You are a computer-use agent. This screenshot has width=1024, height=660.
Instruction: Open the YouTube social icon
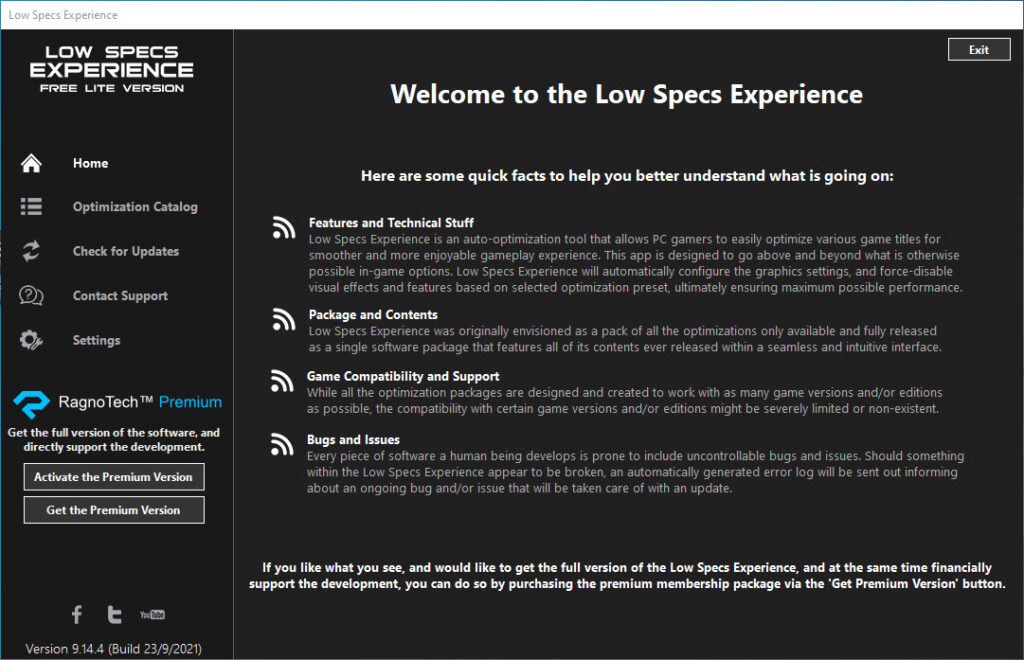(x=152, y=614)
